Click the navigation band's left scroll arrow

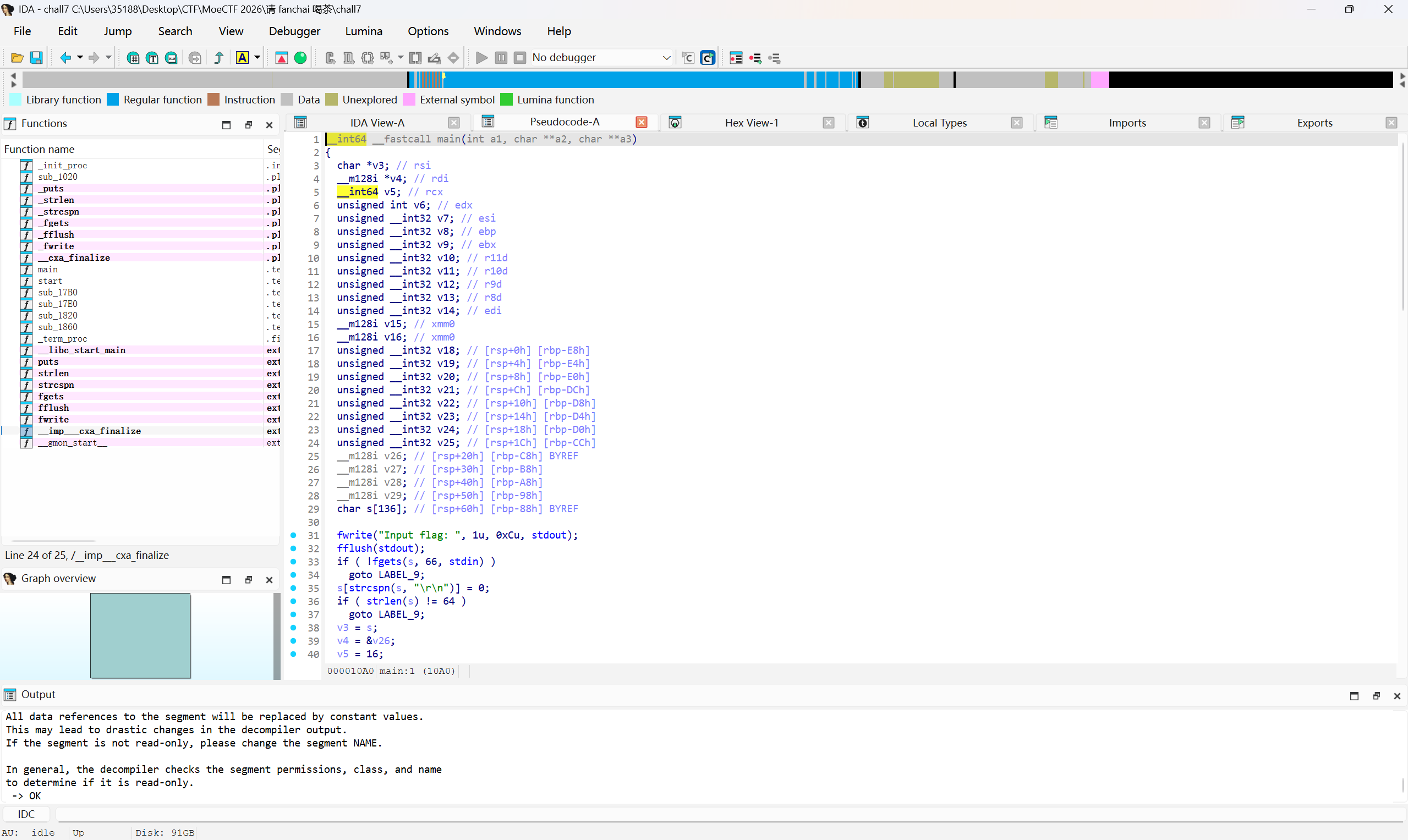[x=14, y=75]
